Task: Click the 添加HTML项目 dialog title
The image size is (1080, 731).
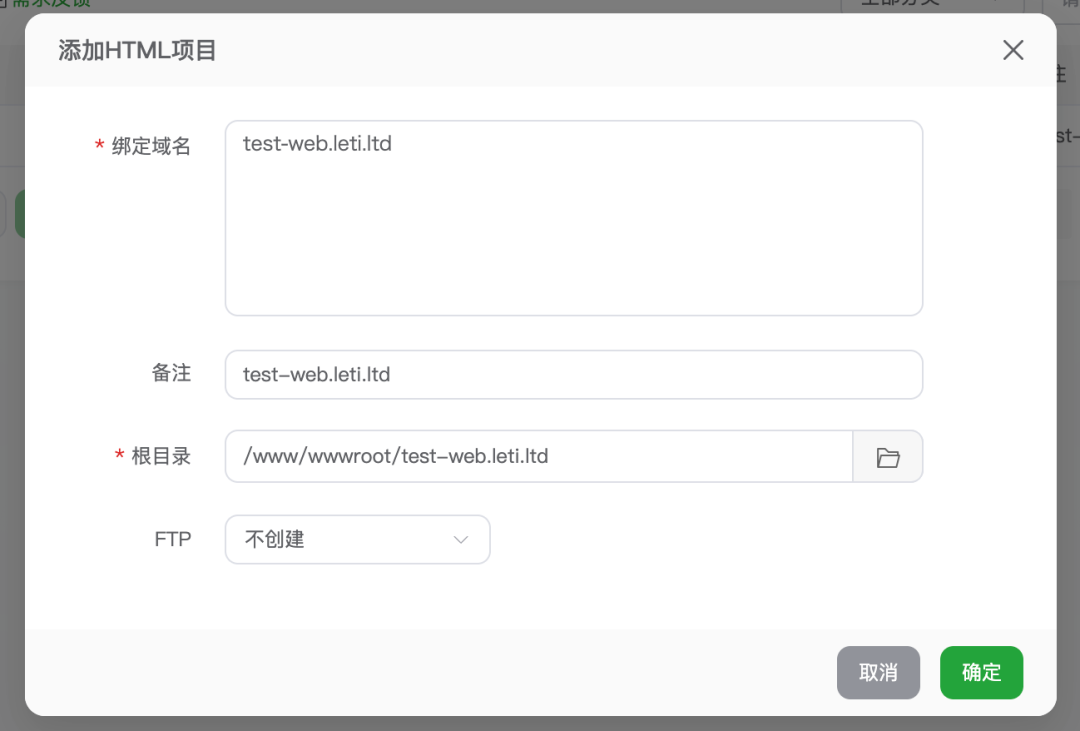Action: [x=137, y=51]
